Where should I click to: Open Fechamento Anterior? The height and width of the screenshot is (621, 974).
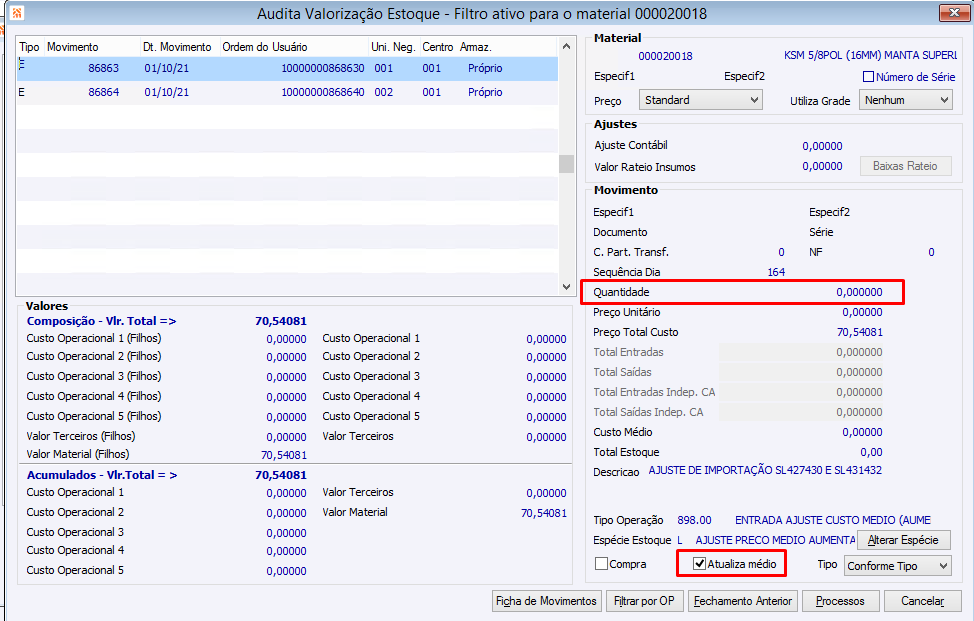tap(742, 601)
